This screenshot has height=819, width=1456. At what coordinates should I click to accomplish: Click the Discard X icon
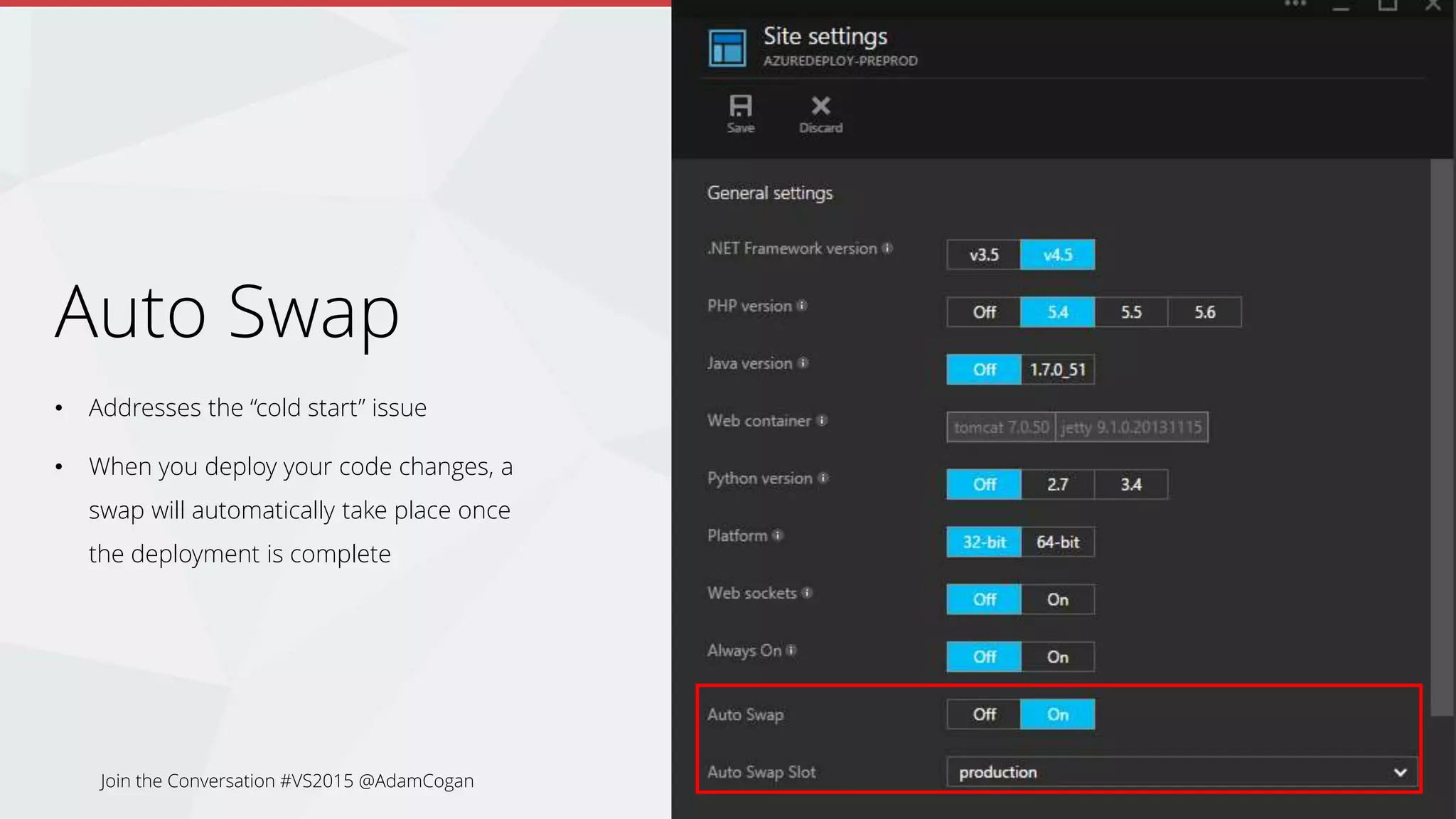pyautogui.click(x=820, y=106)
